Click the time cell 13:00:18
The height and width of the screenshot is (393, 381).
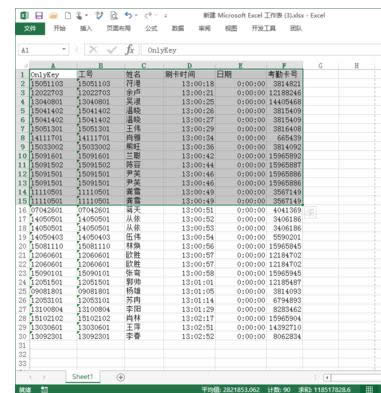(189, 84)
